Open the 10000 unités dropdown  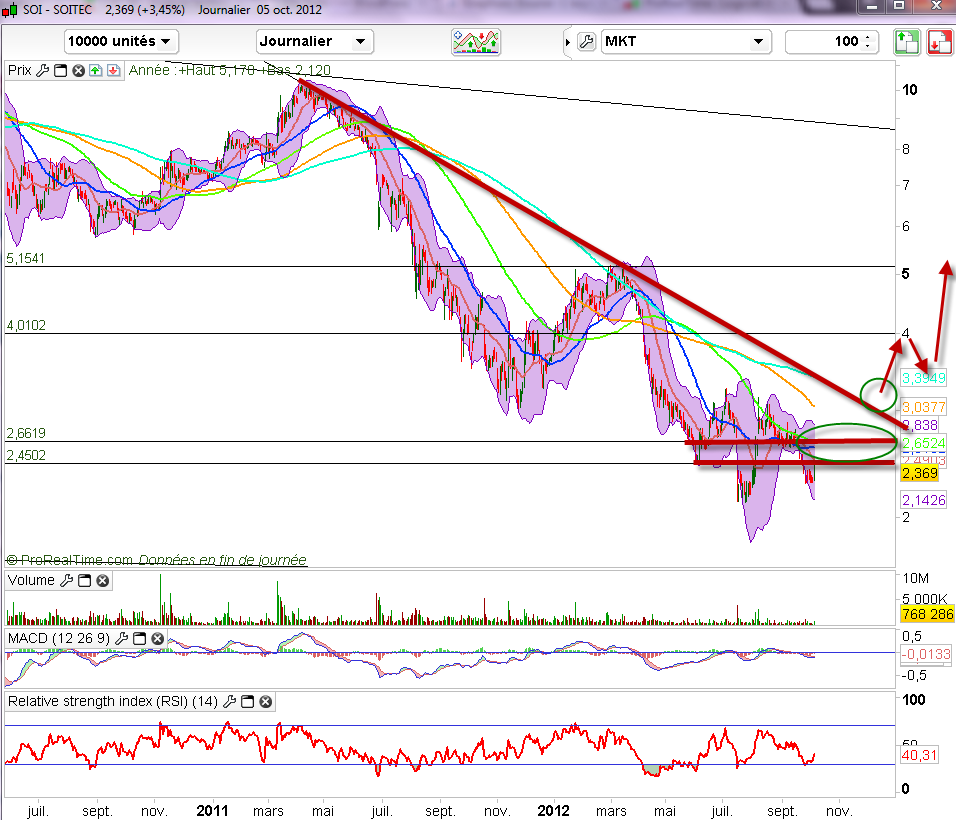tap(121, 42)
